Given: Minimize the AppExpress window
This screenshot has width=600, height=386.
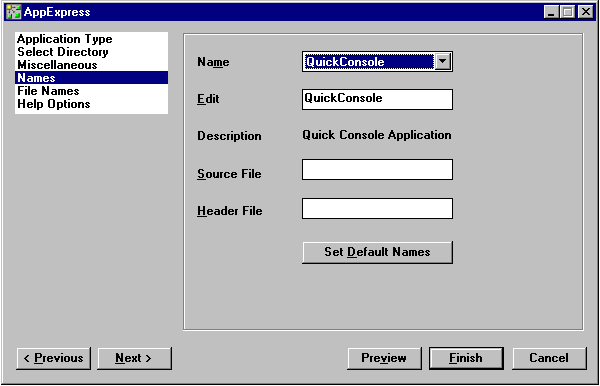Looking at the screenshot, I should click(551, 12).
